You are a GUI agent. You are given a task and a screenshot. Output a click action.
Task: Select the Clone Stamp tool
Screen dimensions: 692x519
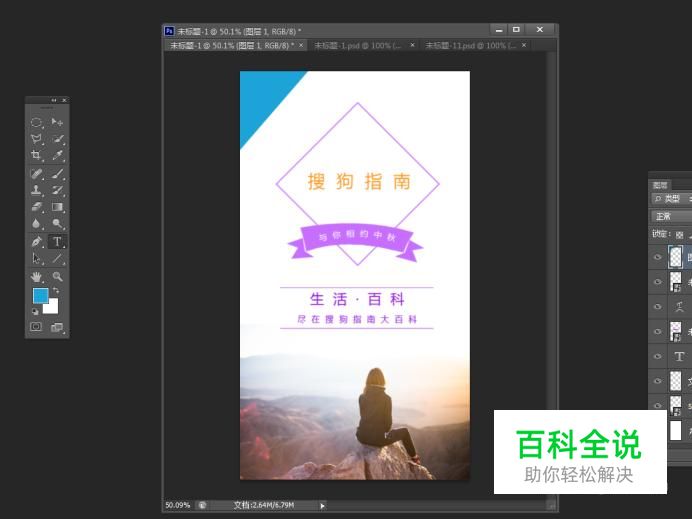click(36, 190)
